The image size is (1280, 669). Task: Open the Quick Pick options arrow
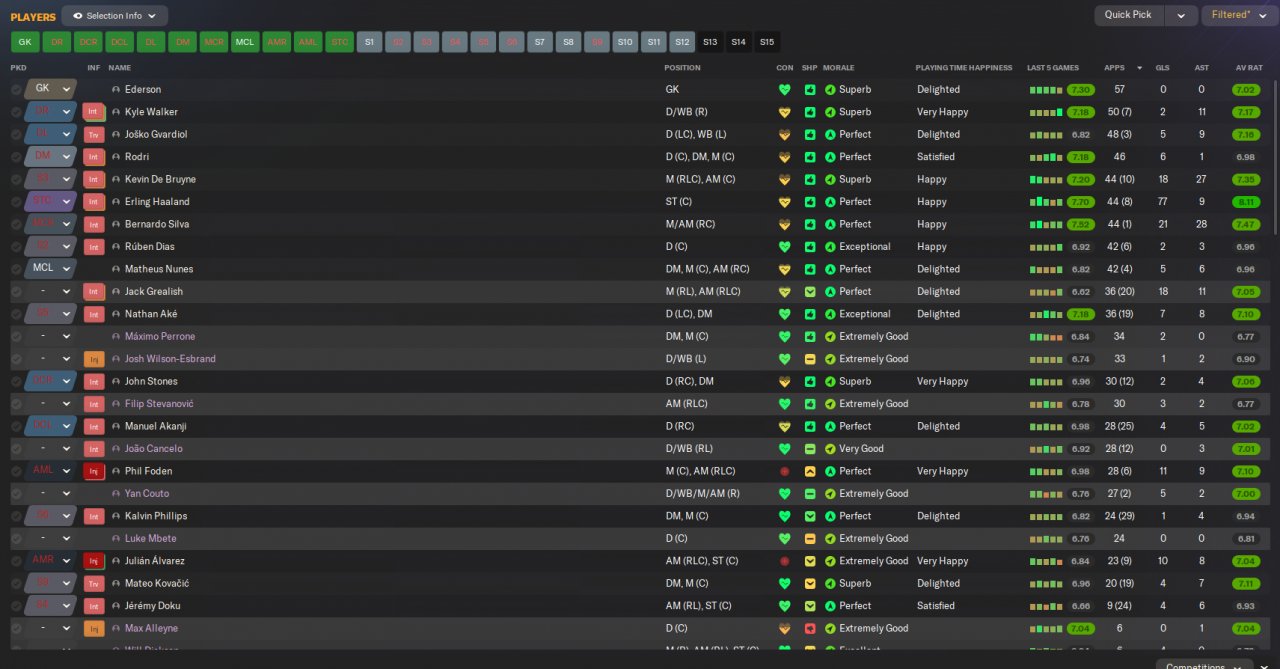pos(1180,15)
